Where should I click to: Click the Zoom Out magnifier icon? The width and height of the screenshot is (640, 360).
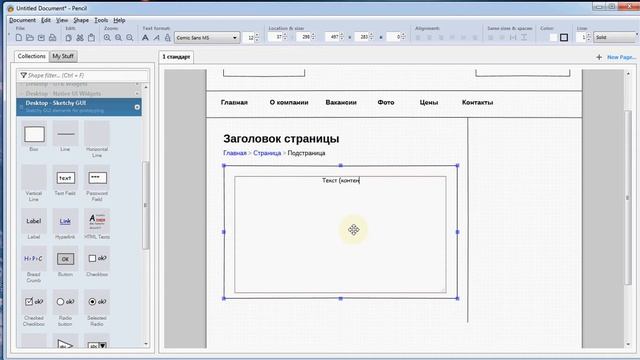[x=118, y=38]
